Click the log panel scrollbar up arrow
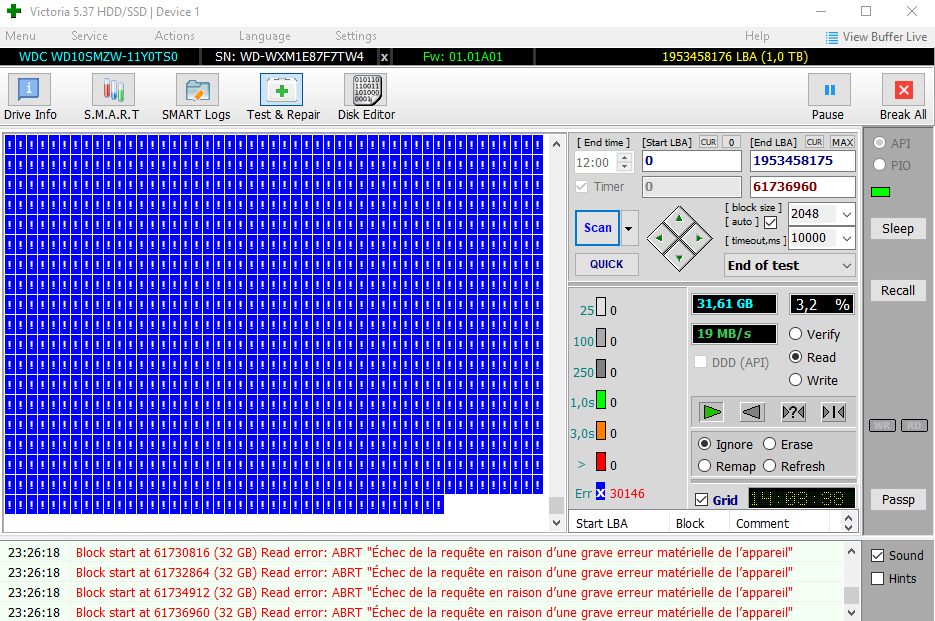935x621 pixels. (x=852, y=551)
